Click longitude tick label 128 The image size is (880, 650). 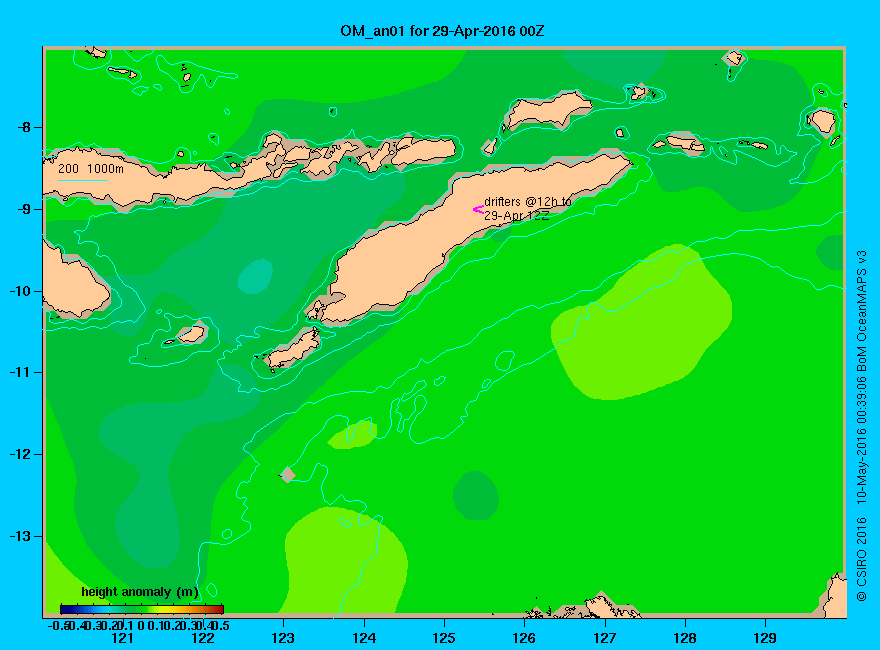pyautogui.click(x=685, y=638)
